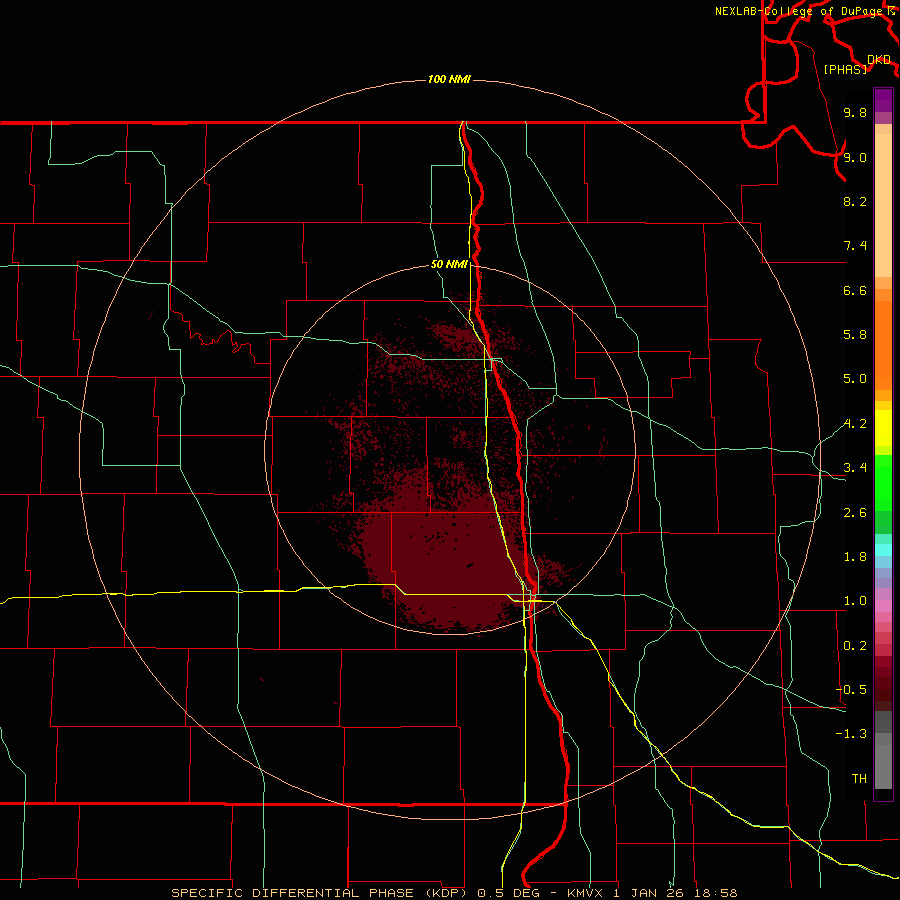
Task: Pick the pale peach segment of color bar
Action: coord(883,205)
